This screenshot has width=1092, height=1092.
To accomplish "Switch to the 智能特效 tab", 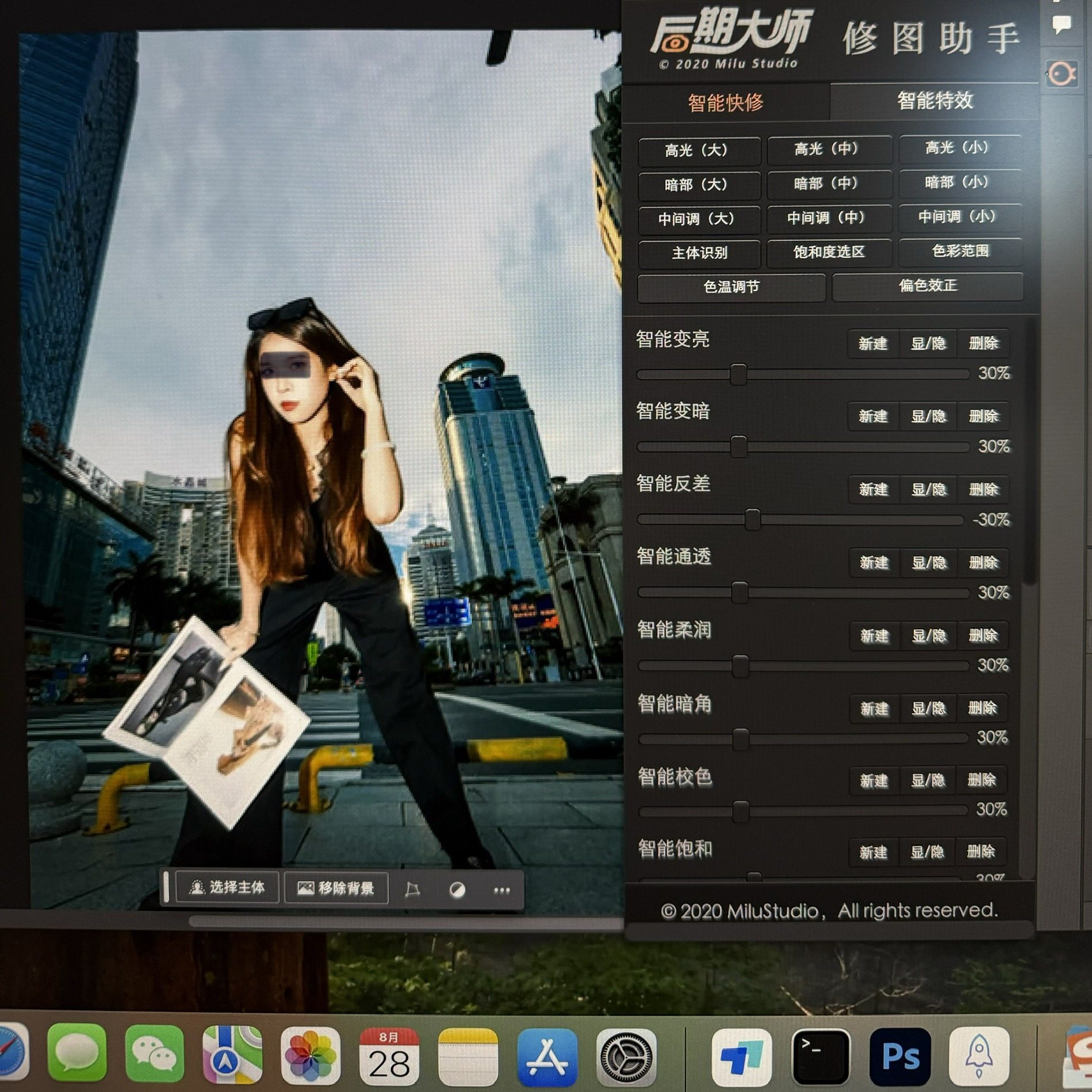I will pyautogui.click(x=935, y=101).
